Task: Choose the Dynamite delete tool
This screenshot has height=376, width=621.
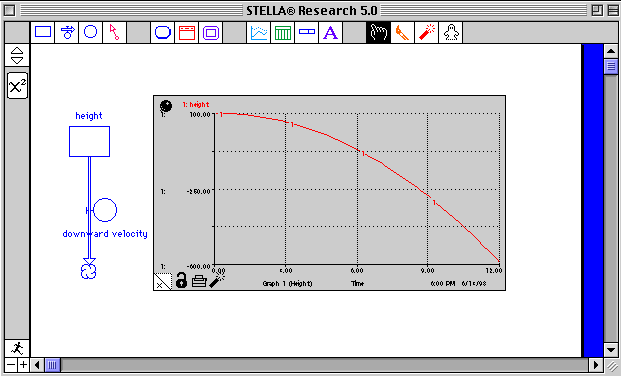Action: [x=427, y=32]
